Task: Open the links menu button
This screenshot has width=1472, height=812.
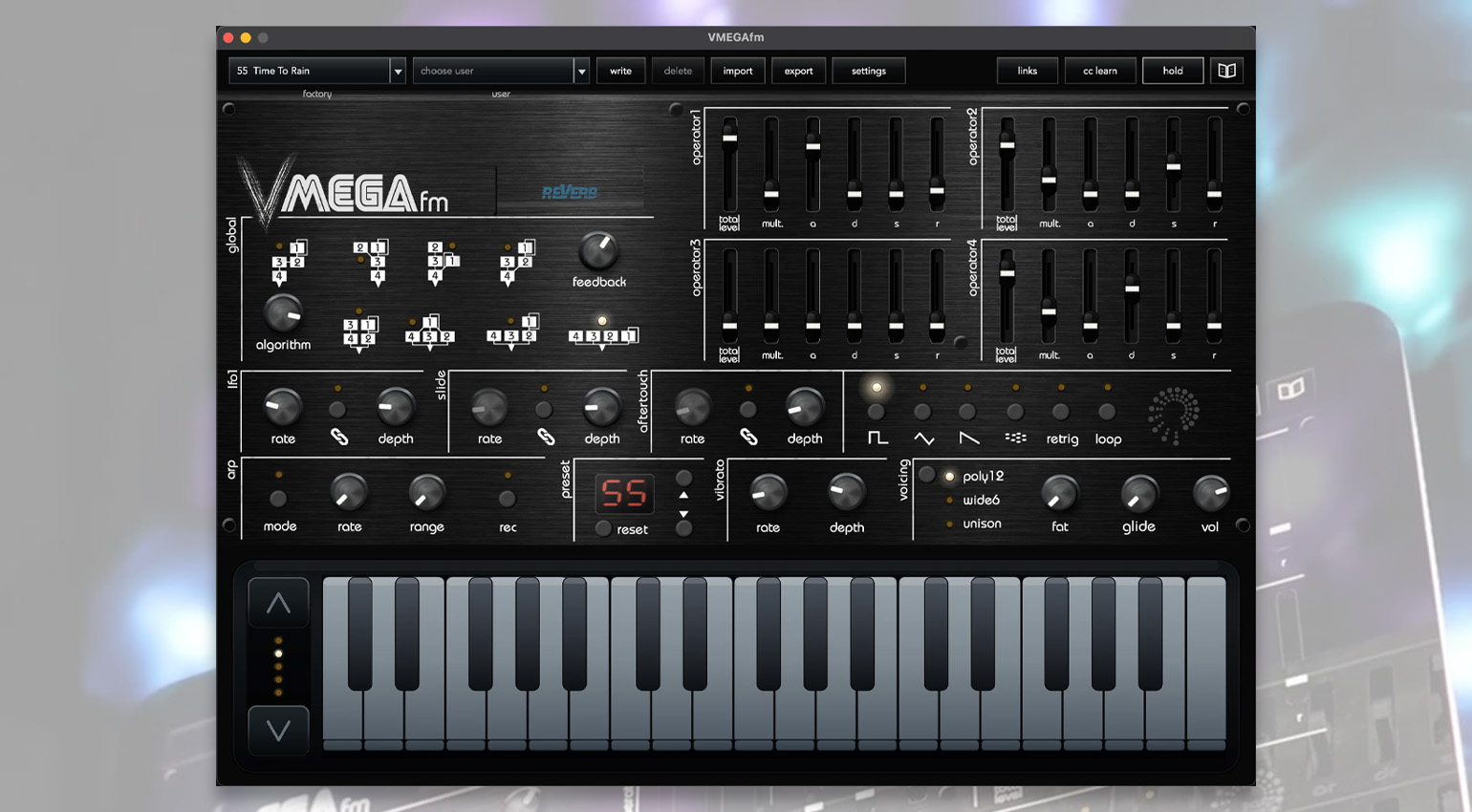Action: tap(1028, 71)
